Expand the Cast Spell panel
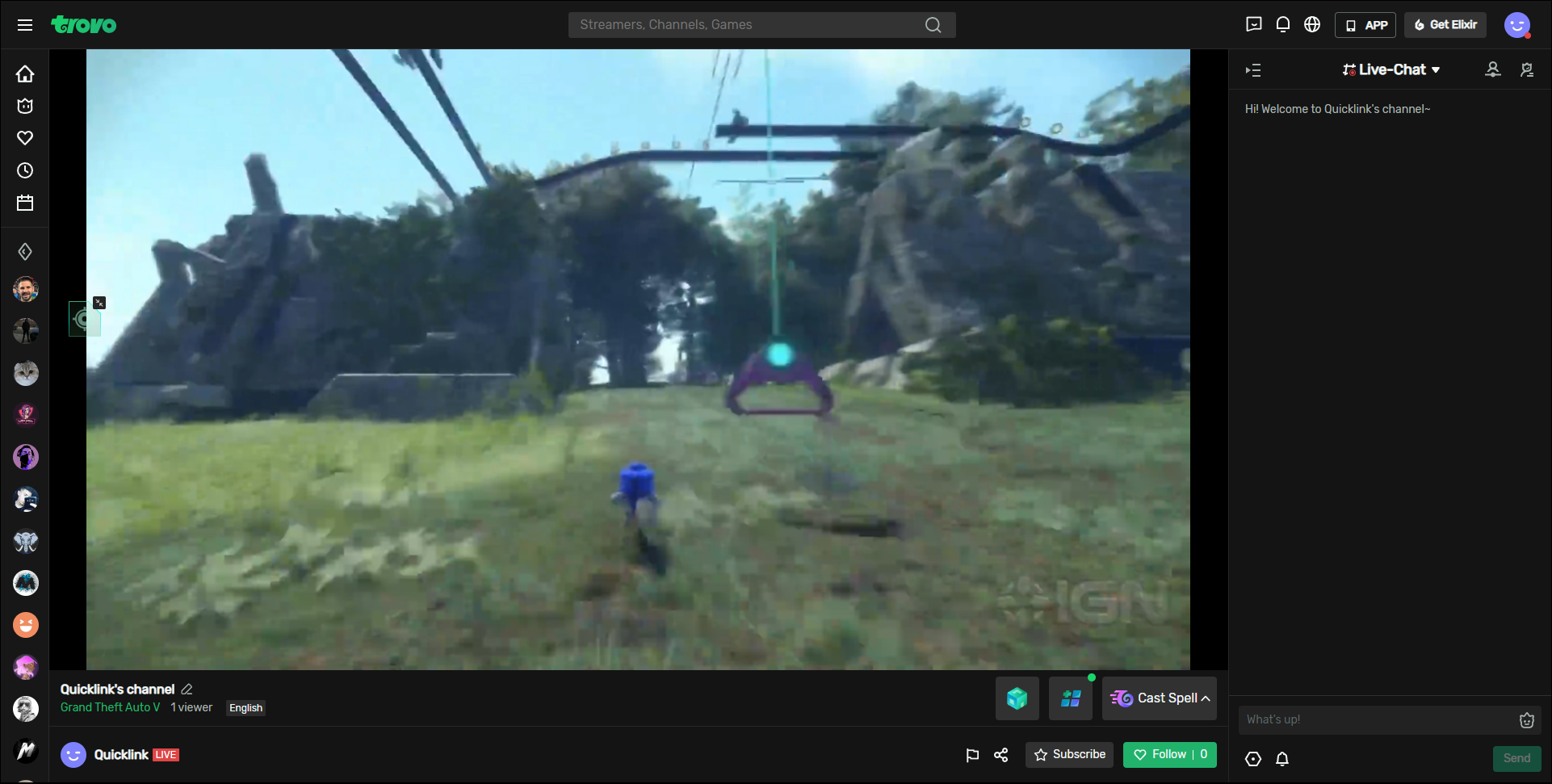The height and width of the screenshot is (784, 1552). point(1160,698)
